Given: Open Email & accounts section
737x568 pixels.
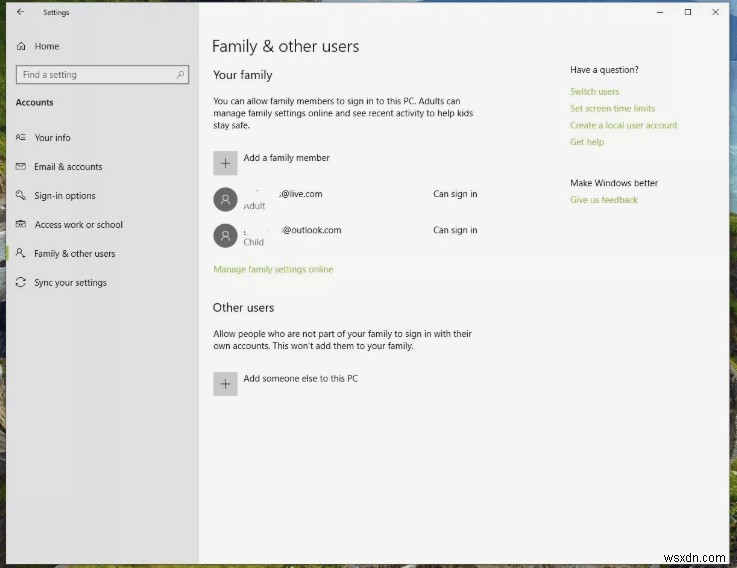Looking at the screenshot, I should [x=68, y=167].
